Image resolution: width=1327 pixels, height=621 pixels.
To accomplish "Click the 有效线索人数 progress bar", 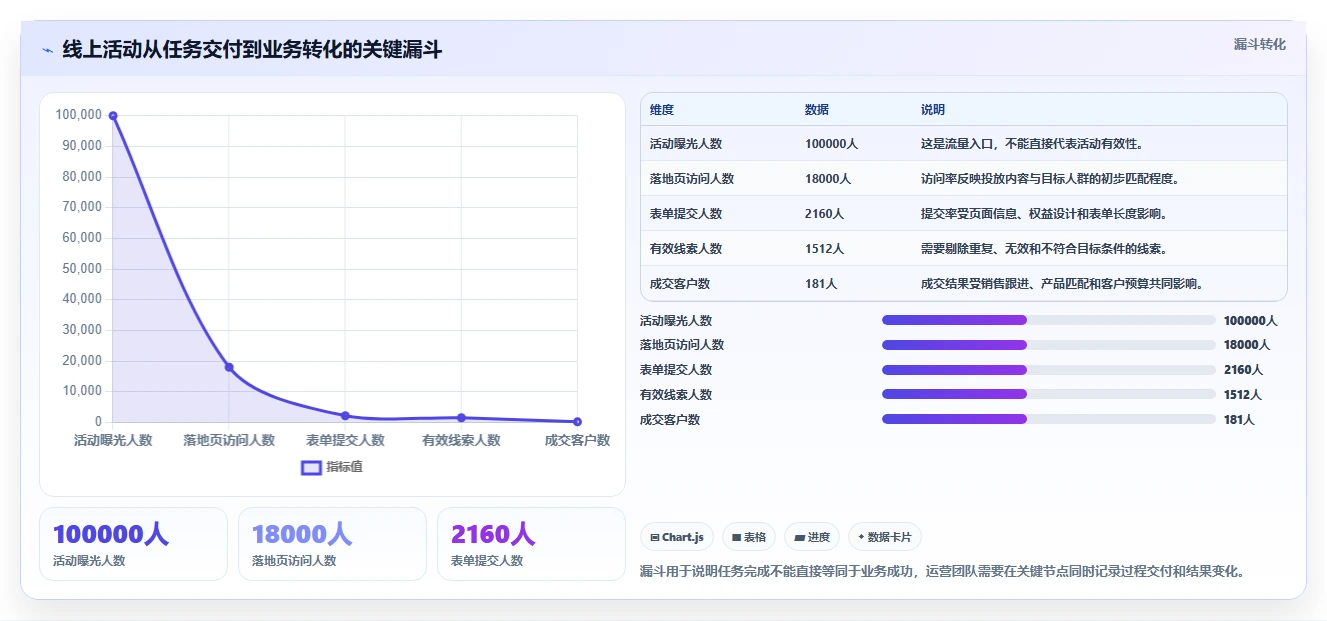I will (1049, 394).
